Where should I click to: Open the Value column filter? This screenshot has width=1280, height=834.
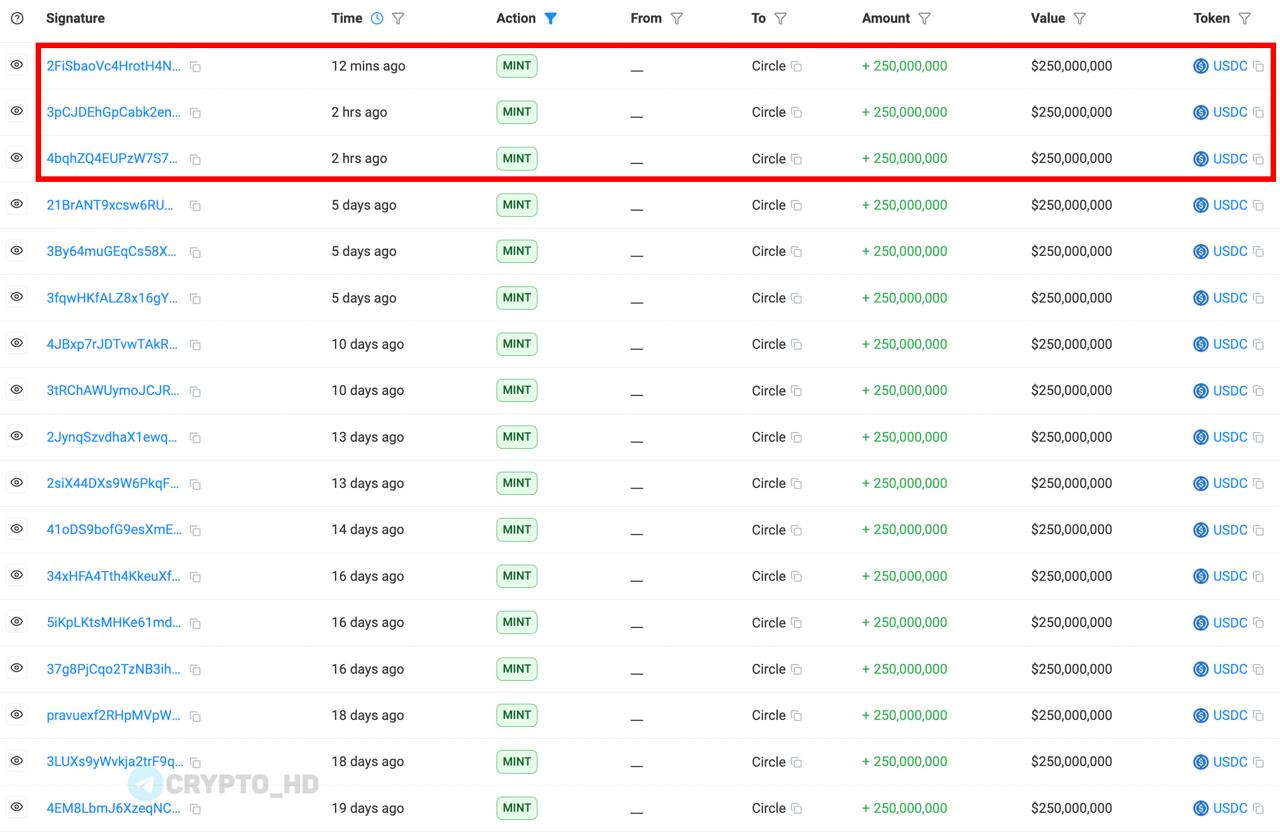click(1079, 18)
